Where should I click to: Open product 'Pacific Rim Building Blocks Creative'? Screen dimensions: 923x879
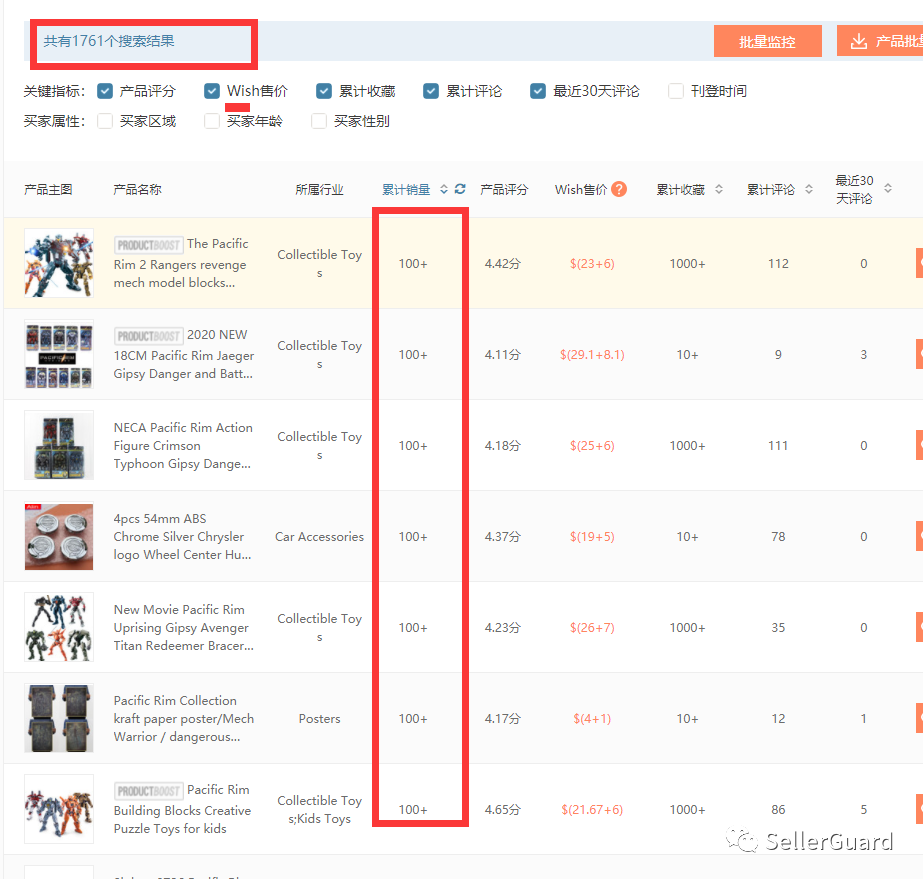[x=182, y=809]
